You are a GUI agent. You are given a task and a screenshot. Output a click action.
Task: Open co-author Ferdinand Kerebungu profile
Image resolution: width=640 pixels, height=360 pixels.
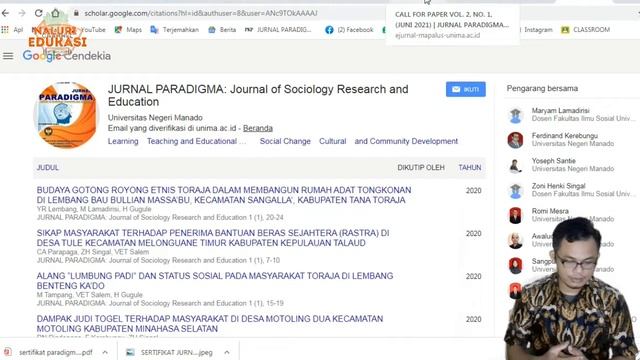pyautogui.click(x=564, y=136)
